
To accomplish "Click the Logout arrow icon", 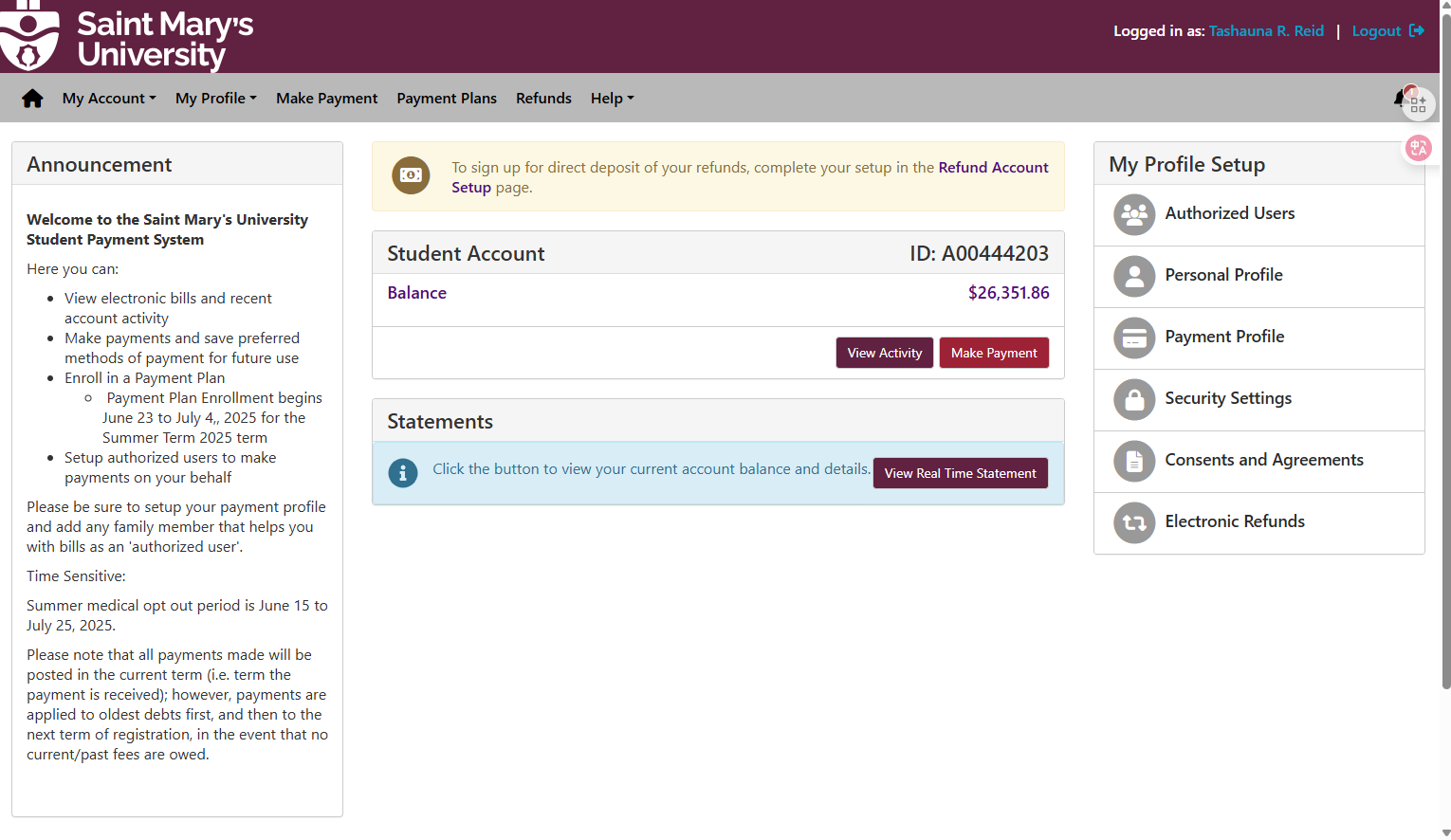I will click(1417, 31).
